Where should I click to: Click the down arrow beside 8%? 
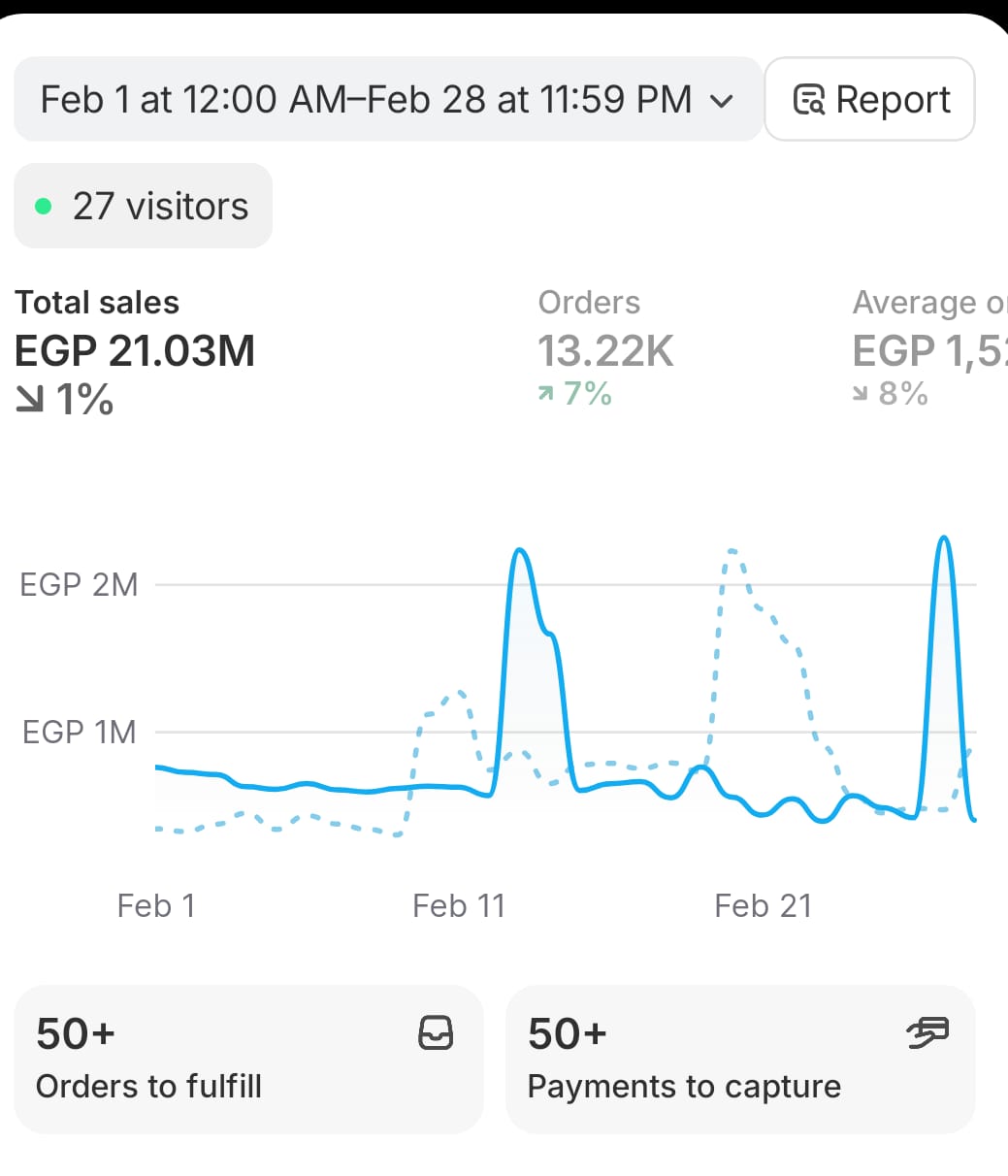pos(862,394)
